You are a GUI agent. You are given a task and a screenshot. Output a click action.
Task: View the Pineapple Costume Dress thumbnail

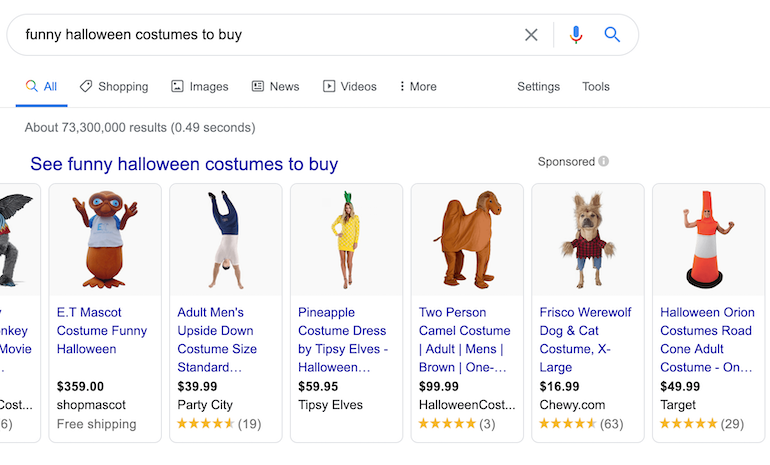(x=346, y=241)
